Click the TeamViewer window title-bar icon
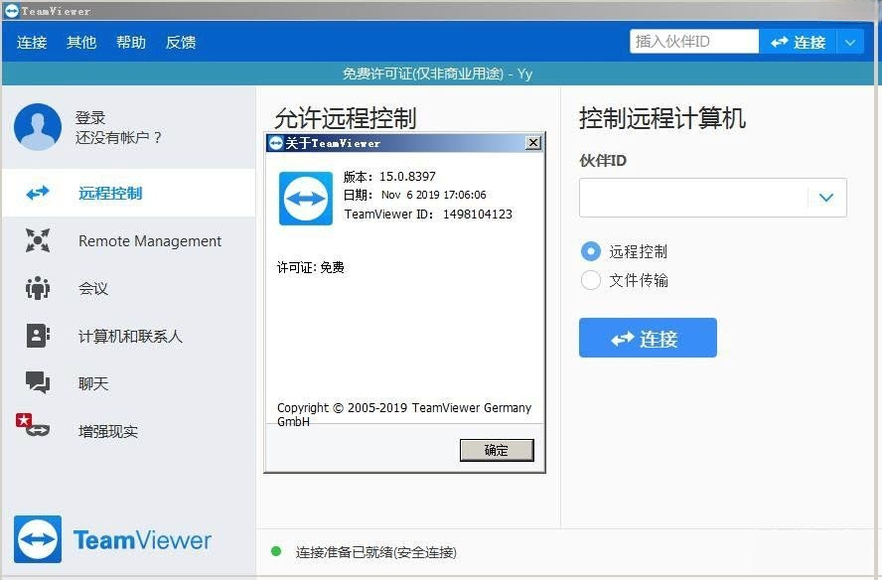 tap(11, 10)
